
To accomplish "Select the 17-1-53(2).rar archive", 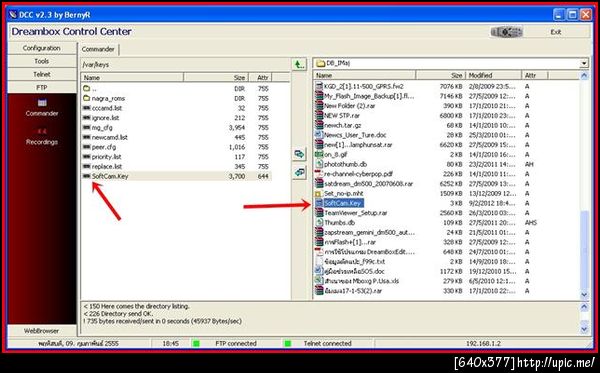I will pyautogui.click(x=353, y=291).
